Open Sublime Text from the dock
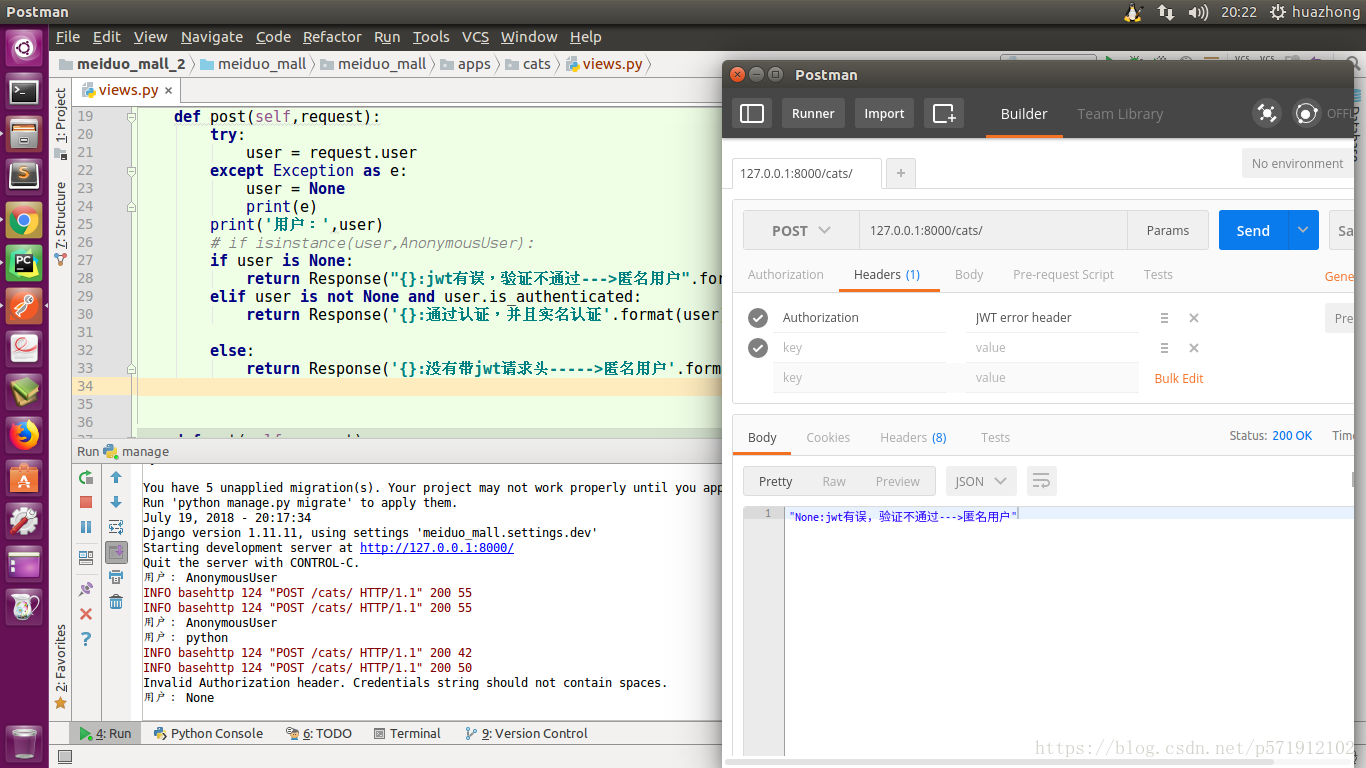Screen dimensions: 1366x768 click(24, 176)
